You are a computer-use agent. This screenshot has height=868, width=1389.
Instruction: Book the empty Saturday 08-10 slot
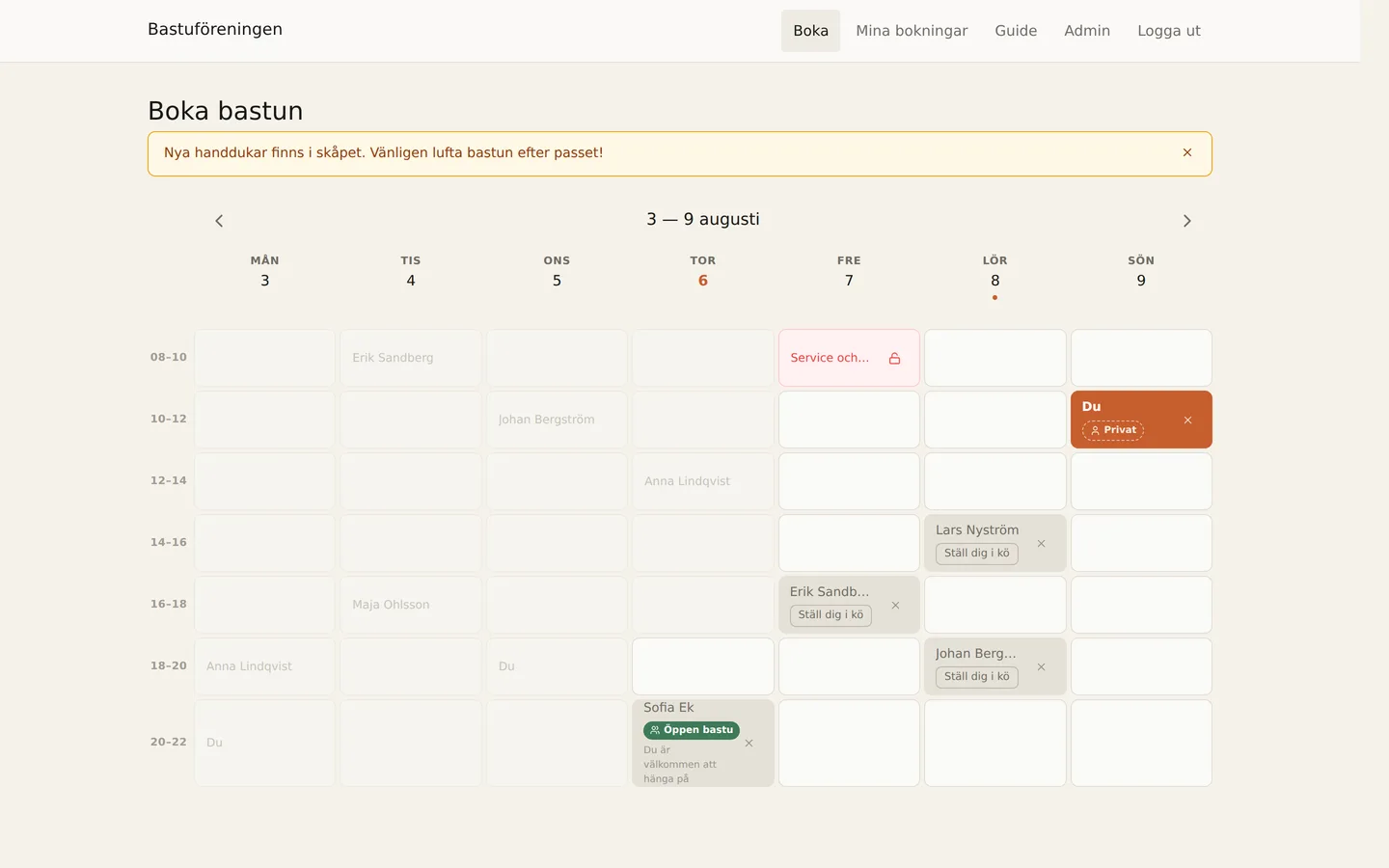[995, 358]
